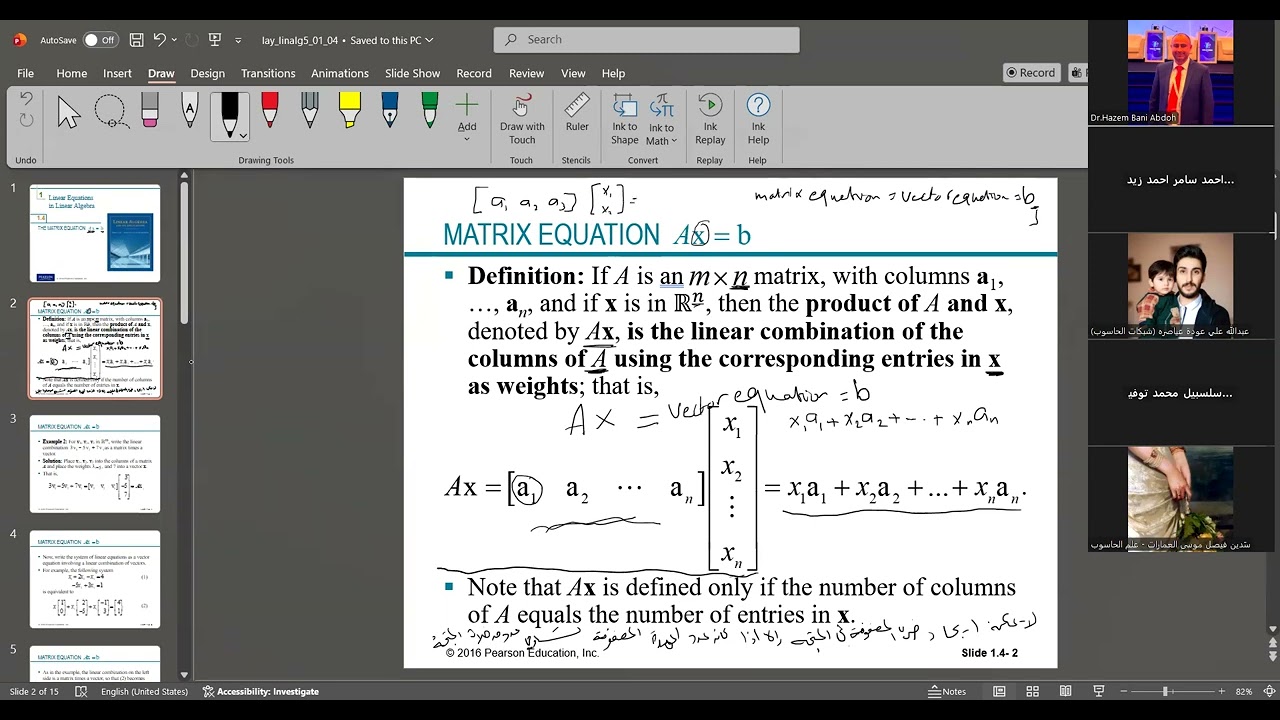Click the Notes button

(947, 691)
